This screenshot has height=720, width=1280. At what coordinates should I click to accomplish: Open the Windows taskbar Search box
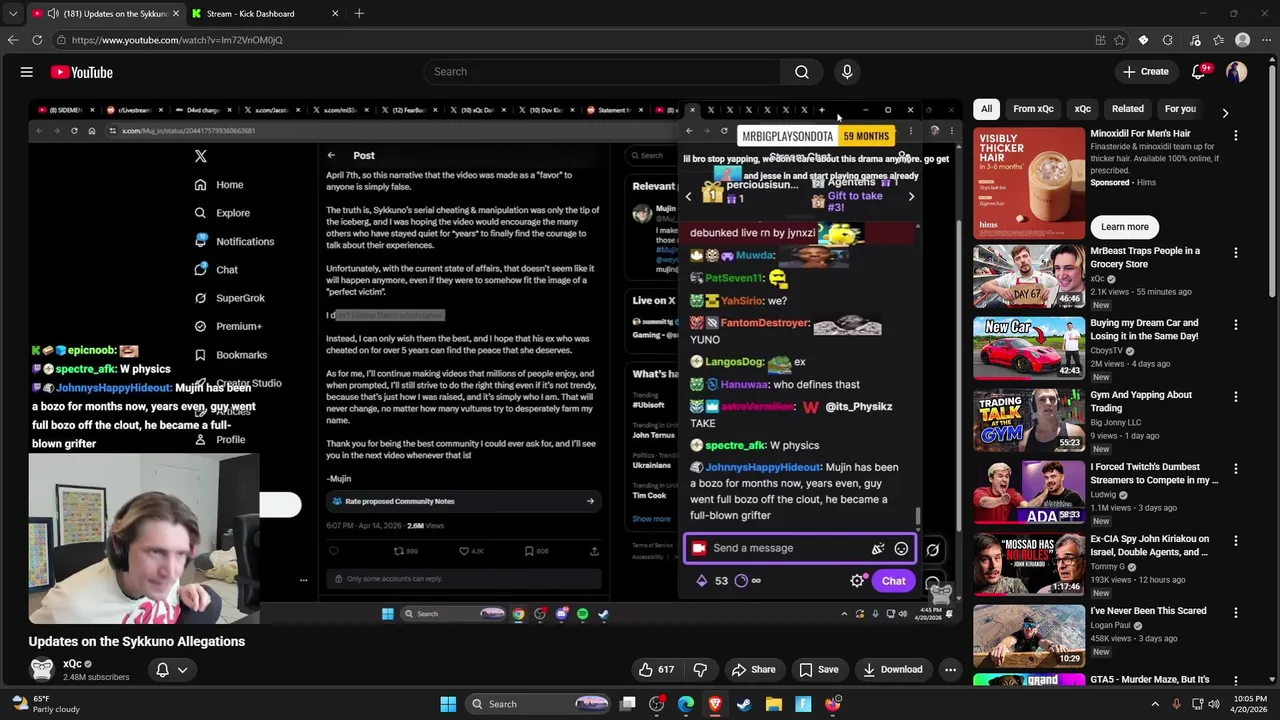539,704
